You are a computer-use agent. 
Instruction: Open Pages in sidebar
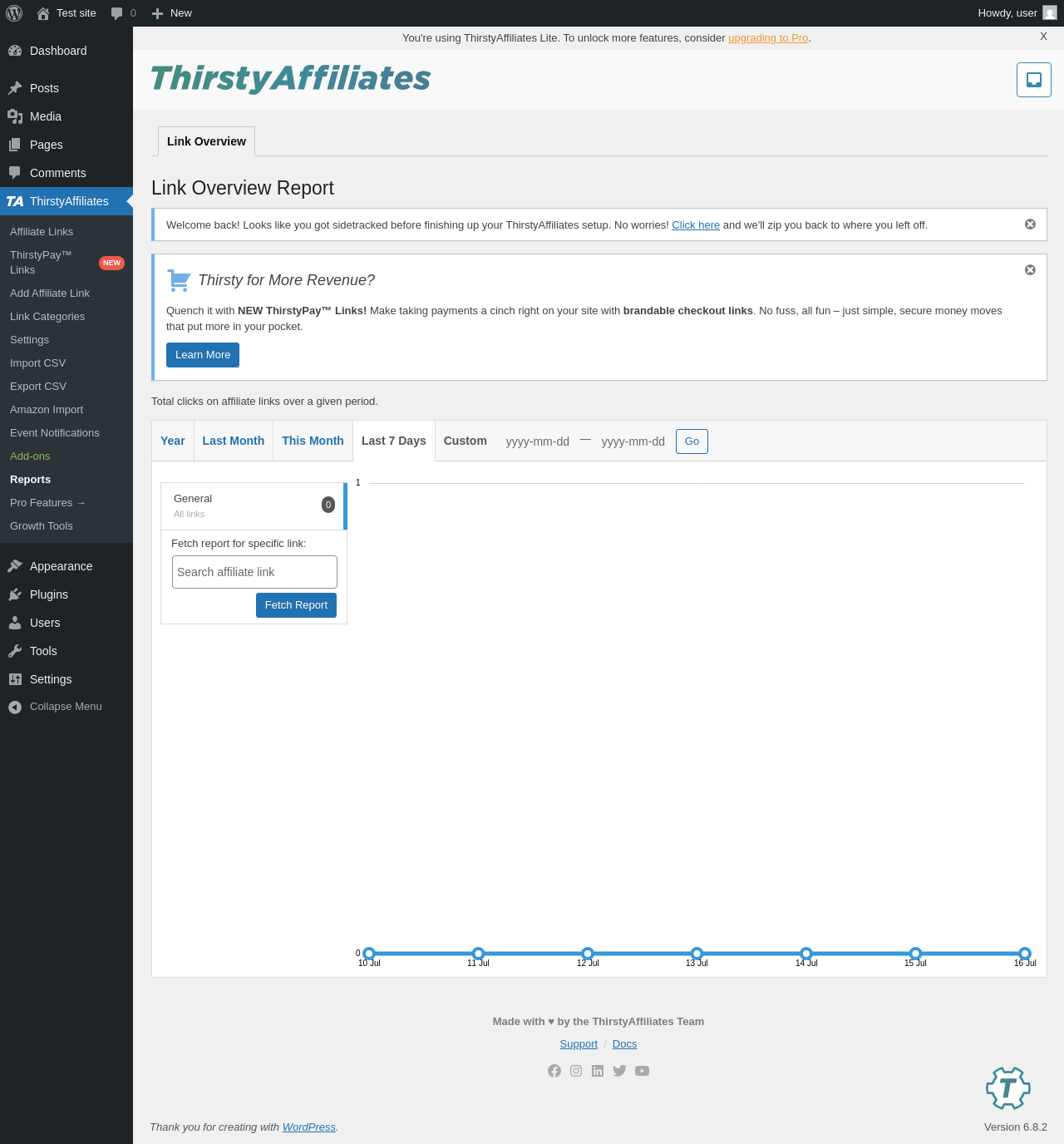tap(66, 145)
